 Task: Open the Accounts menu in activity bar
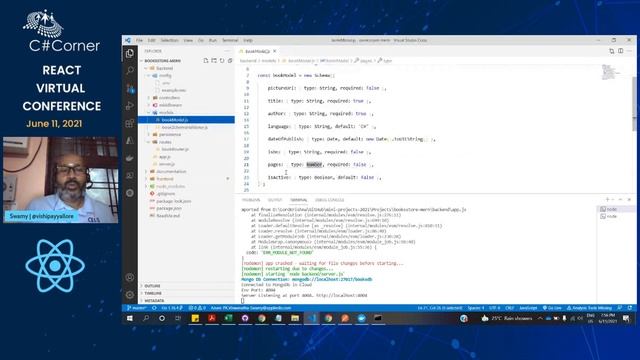click(x=130, y=278)
